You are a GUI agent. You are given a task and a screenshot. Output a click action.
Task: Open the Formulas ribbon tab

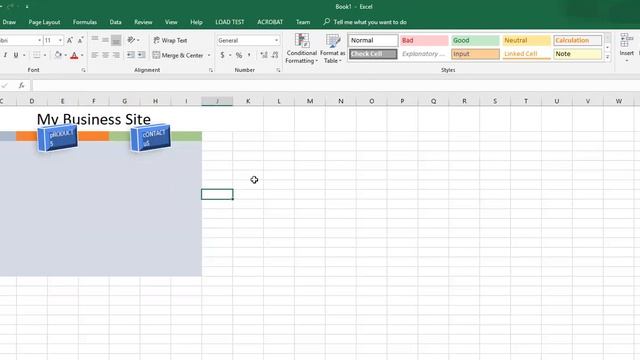(85, 22)
